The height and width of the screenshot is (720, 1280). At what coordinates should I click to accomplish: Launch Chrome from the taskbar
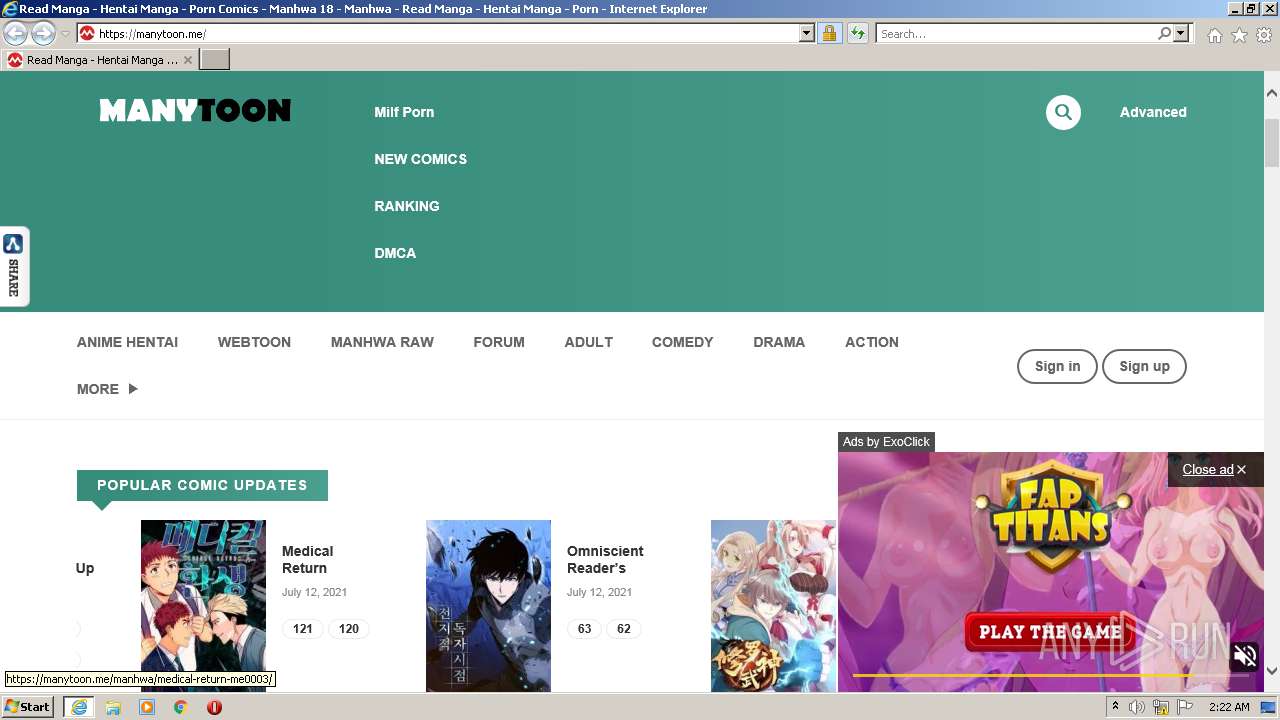point(181,707)
